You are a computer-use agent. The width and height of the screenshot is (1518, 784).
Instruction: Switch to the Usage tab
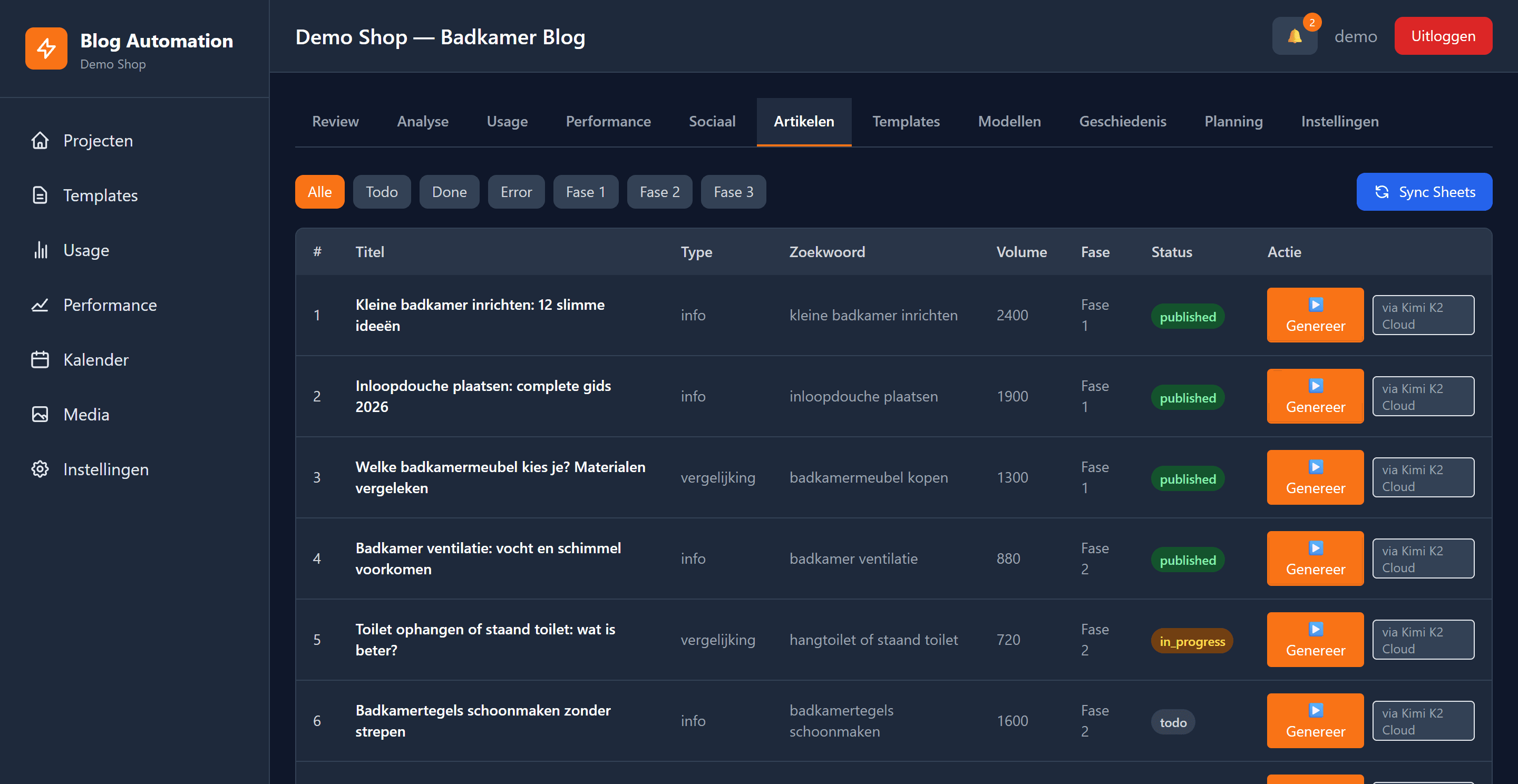coord(507,122)
